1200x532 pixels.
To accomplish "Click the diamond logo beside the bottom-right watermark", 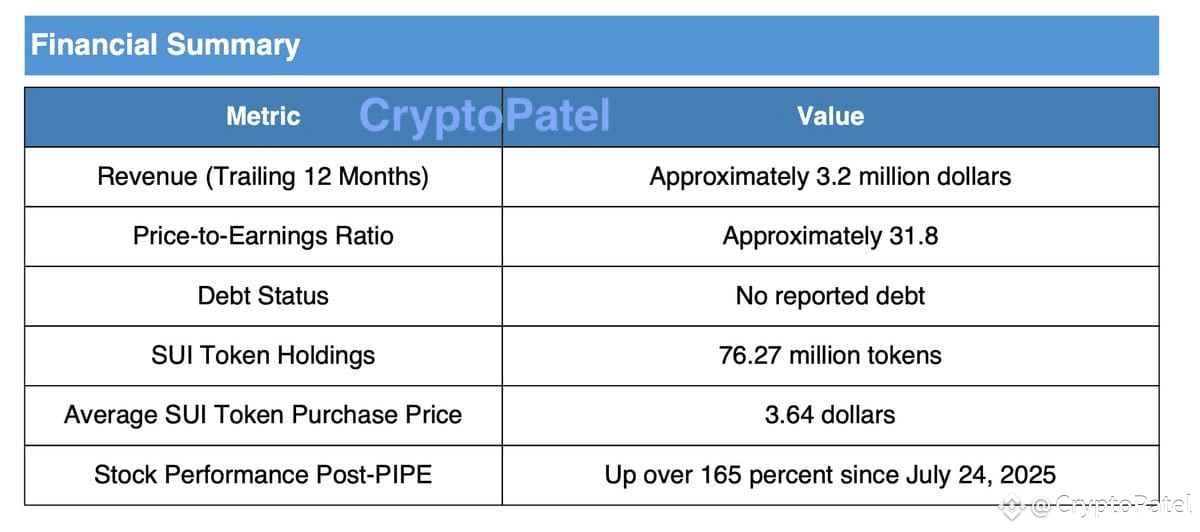I will (x=1011, y=506).
